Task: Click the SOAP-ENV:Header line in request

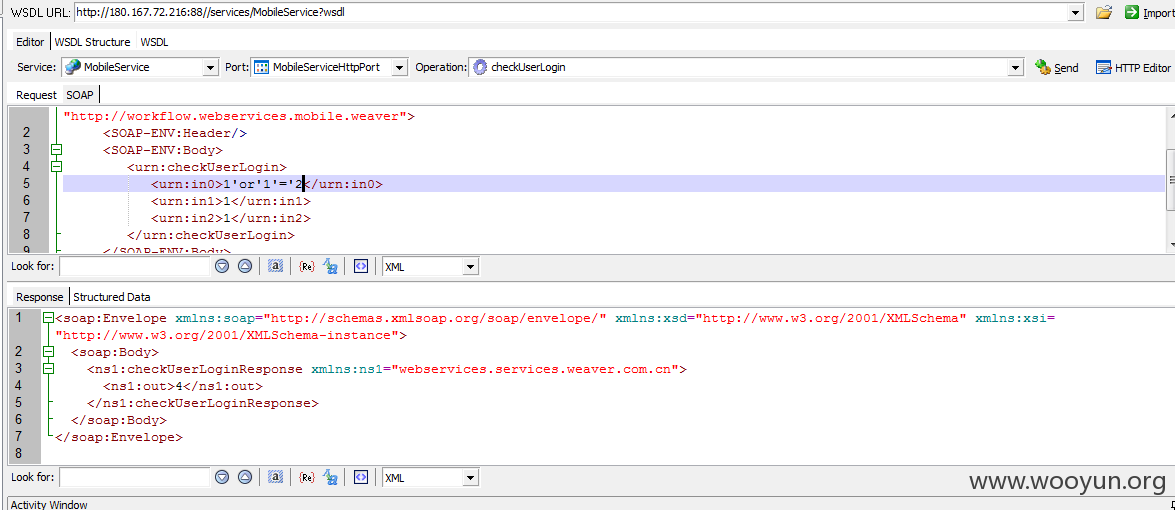Action: point(175,133)
